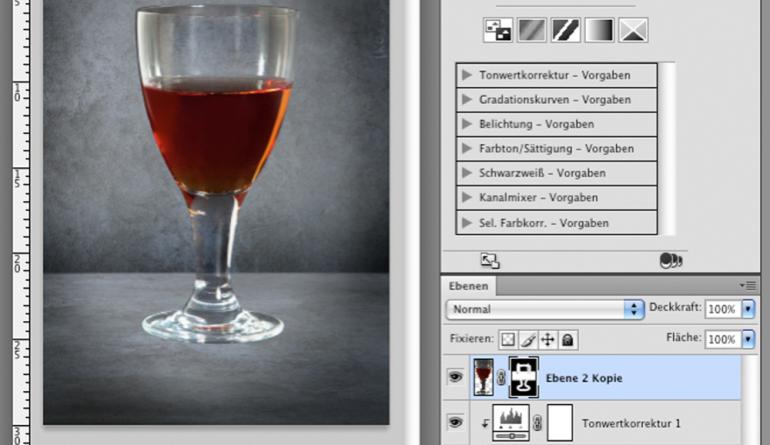Add a Posterize adjustment layer
Viewport: 770px width, 445px height.
[532, 30]
